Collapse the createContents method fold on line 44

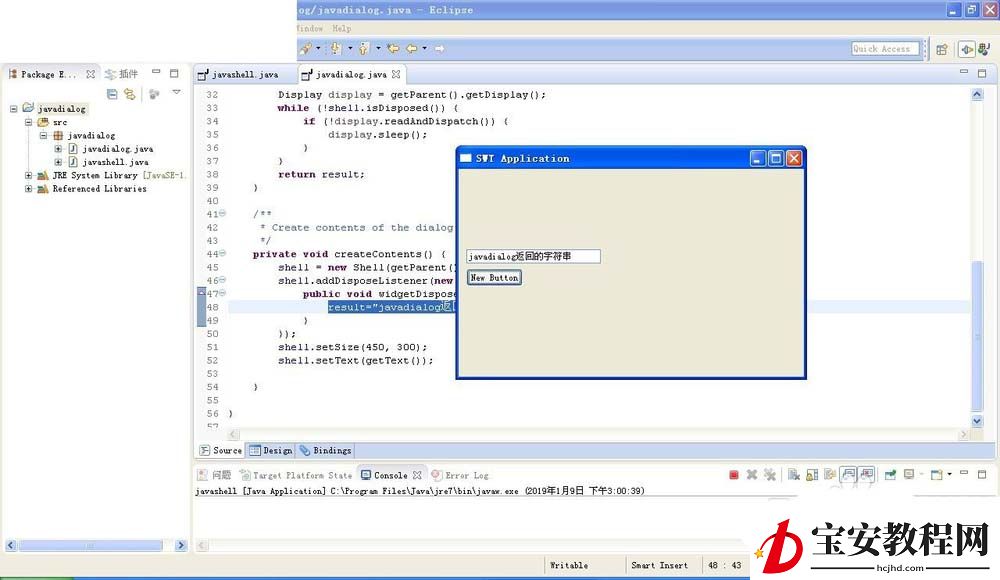click(223, 253)
